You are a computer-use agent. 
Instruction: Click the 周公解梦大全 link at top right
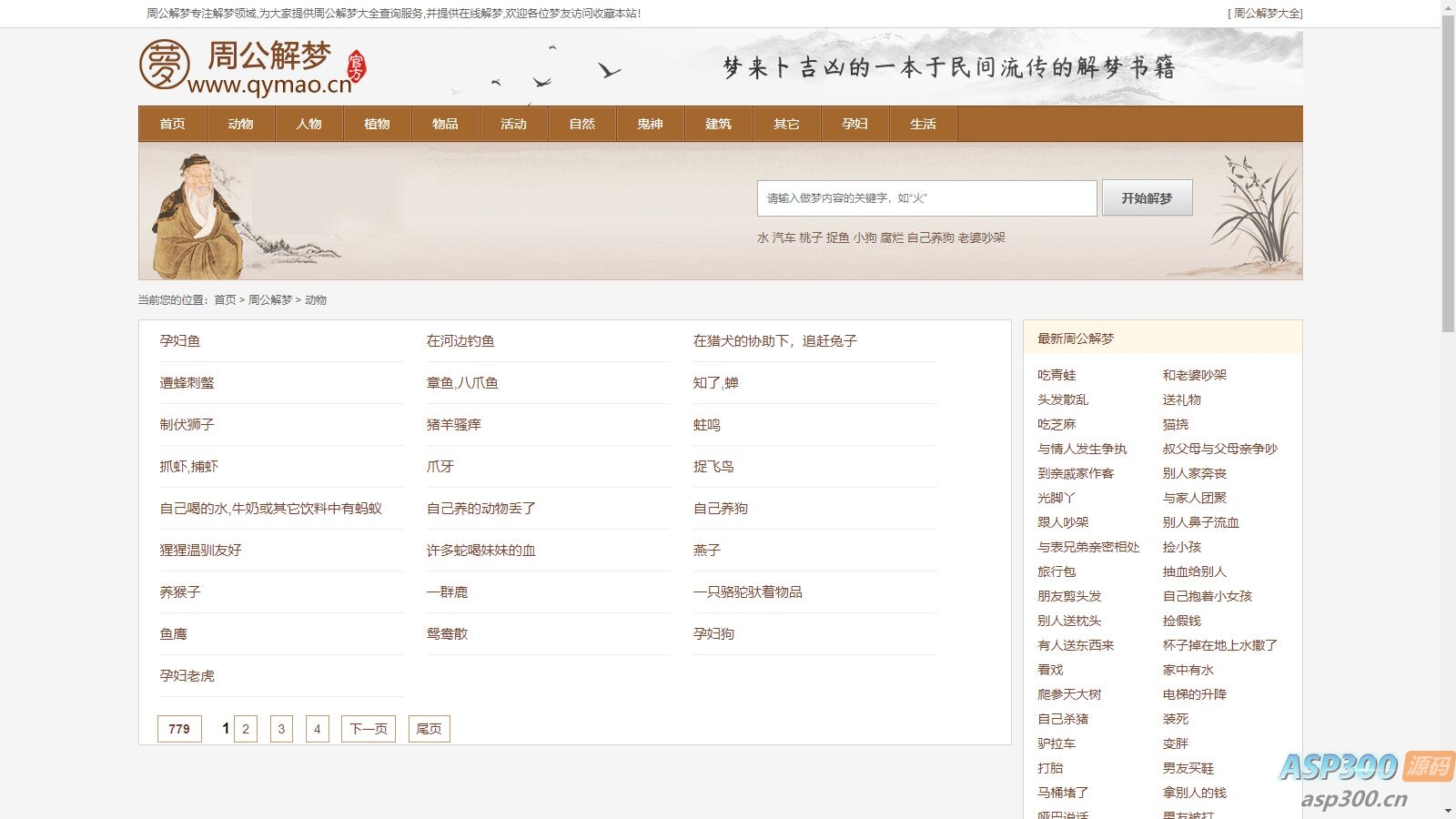coord(1267,14)
